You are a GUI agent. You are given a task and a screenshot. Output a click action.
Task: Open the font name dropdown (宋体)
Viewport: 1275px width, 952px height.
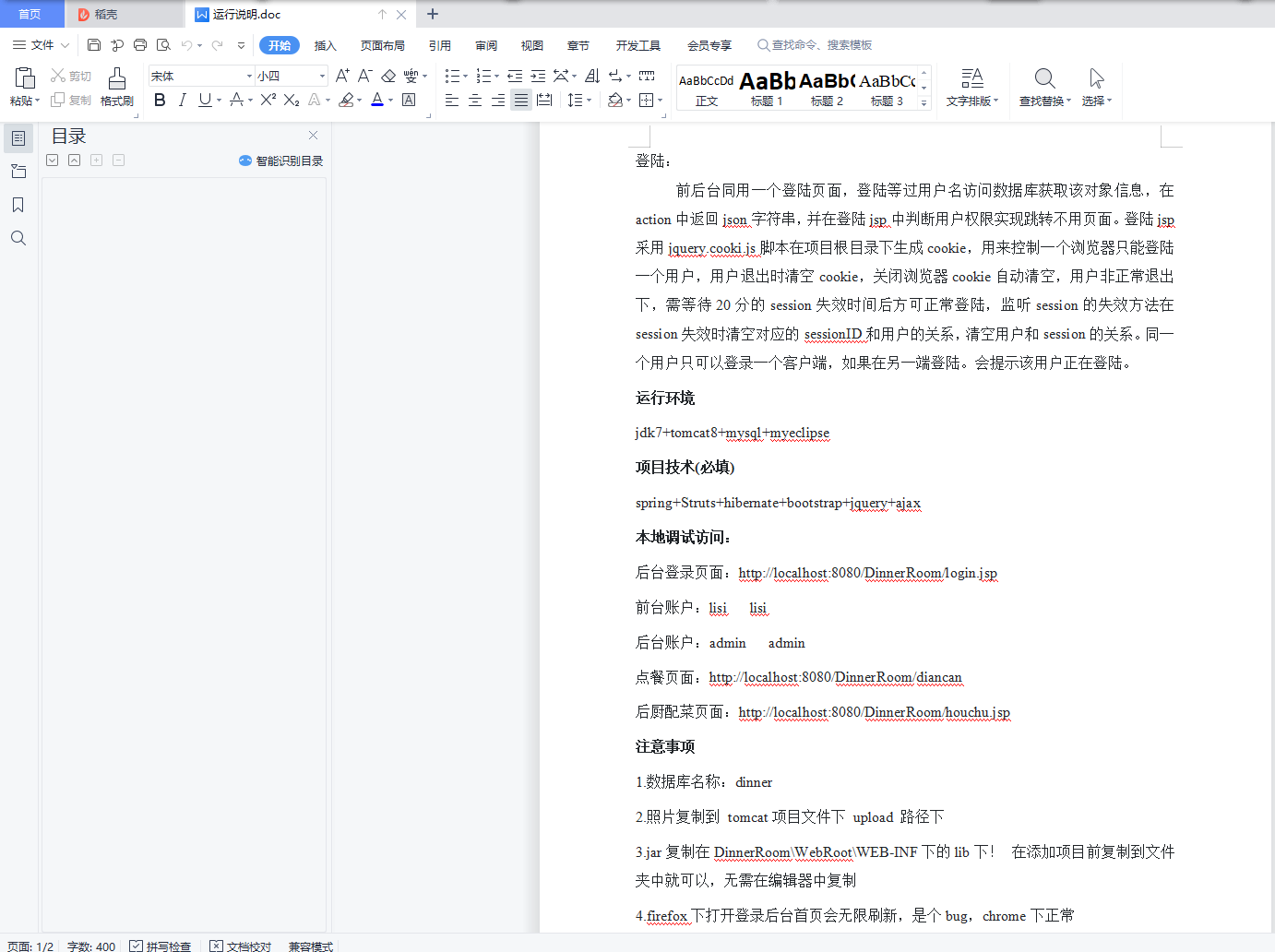click(x=249, y=76)
